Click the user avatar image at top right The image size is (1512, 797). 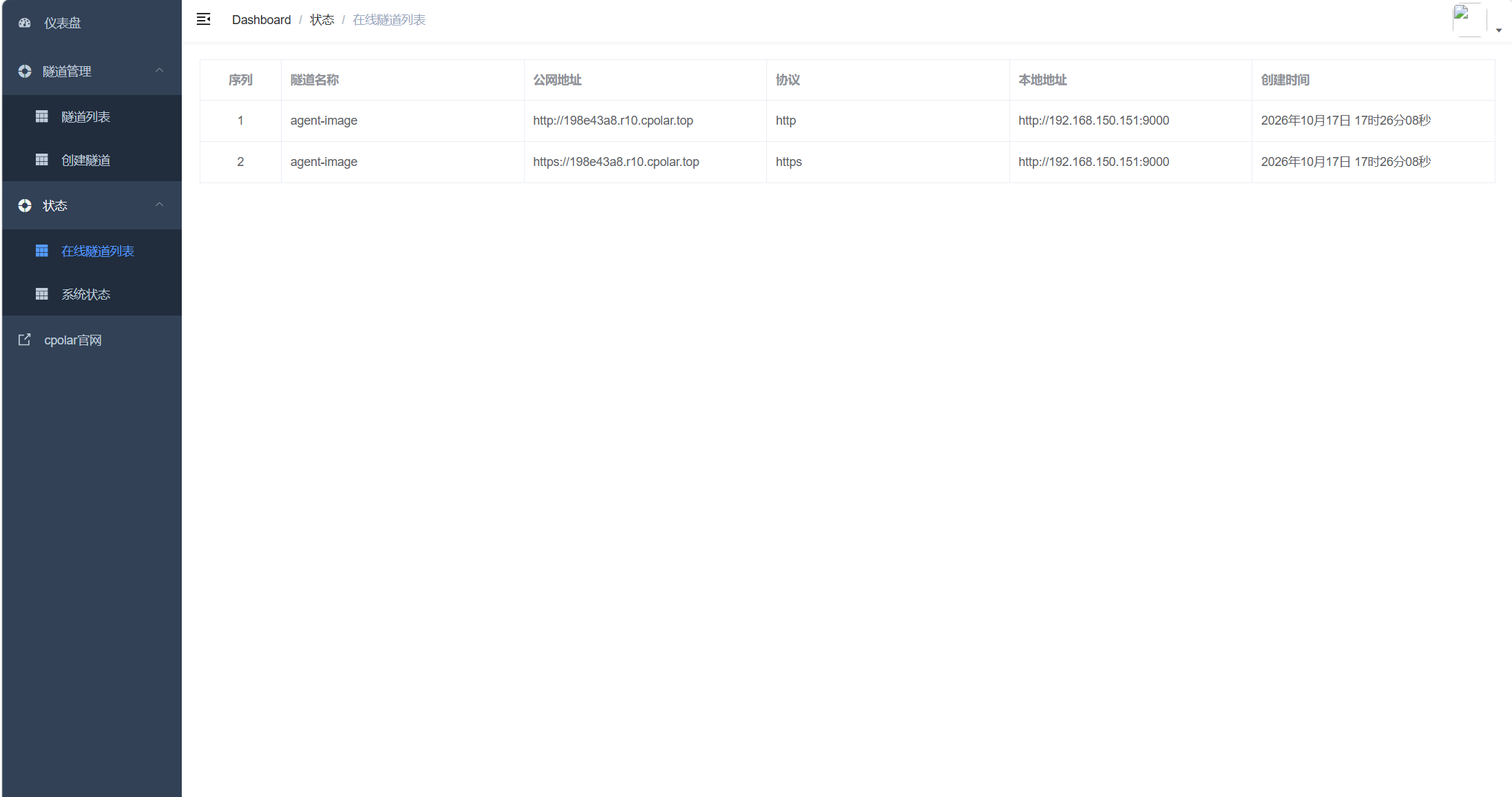pos(1469,20)
